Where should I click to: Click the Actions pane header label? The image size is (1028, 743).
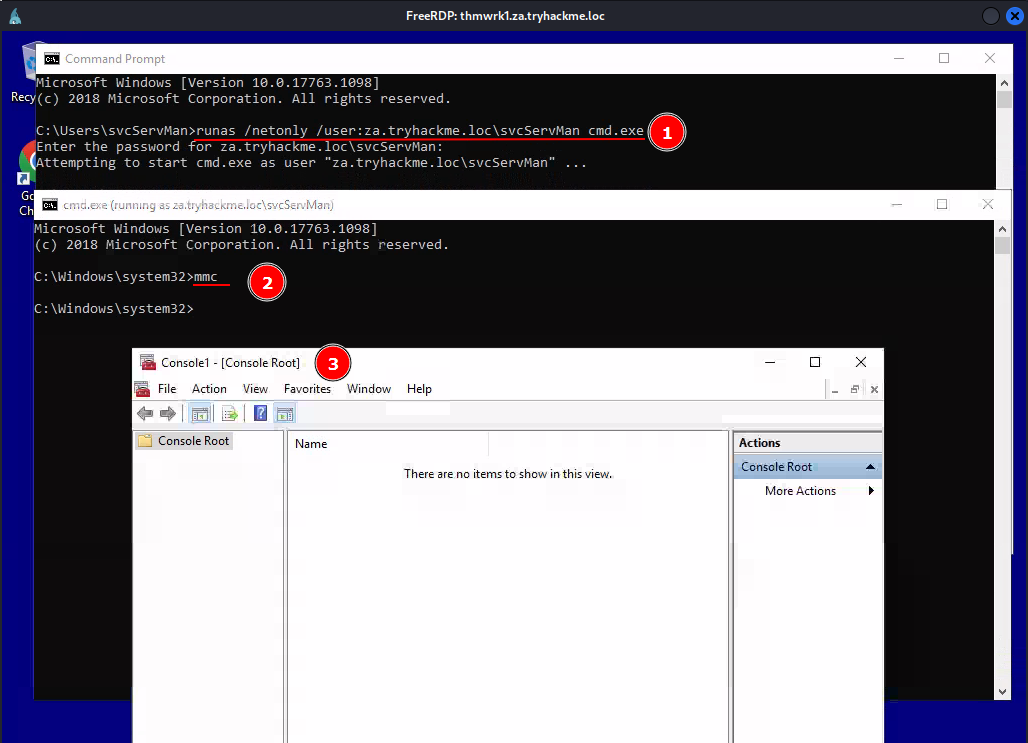tap(760, 443)
